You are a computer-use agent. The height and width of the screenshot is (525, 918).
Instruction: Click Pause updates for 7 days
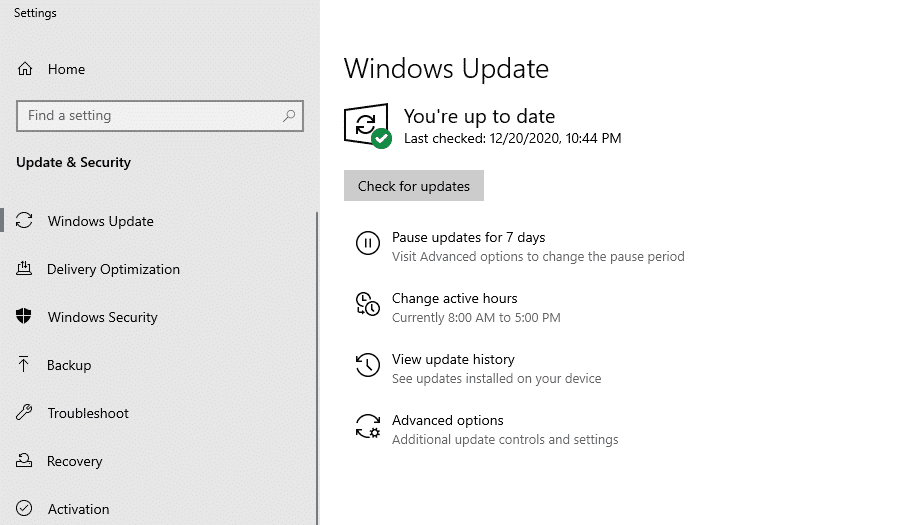tap(468, 237)
